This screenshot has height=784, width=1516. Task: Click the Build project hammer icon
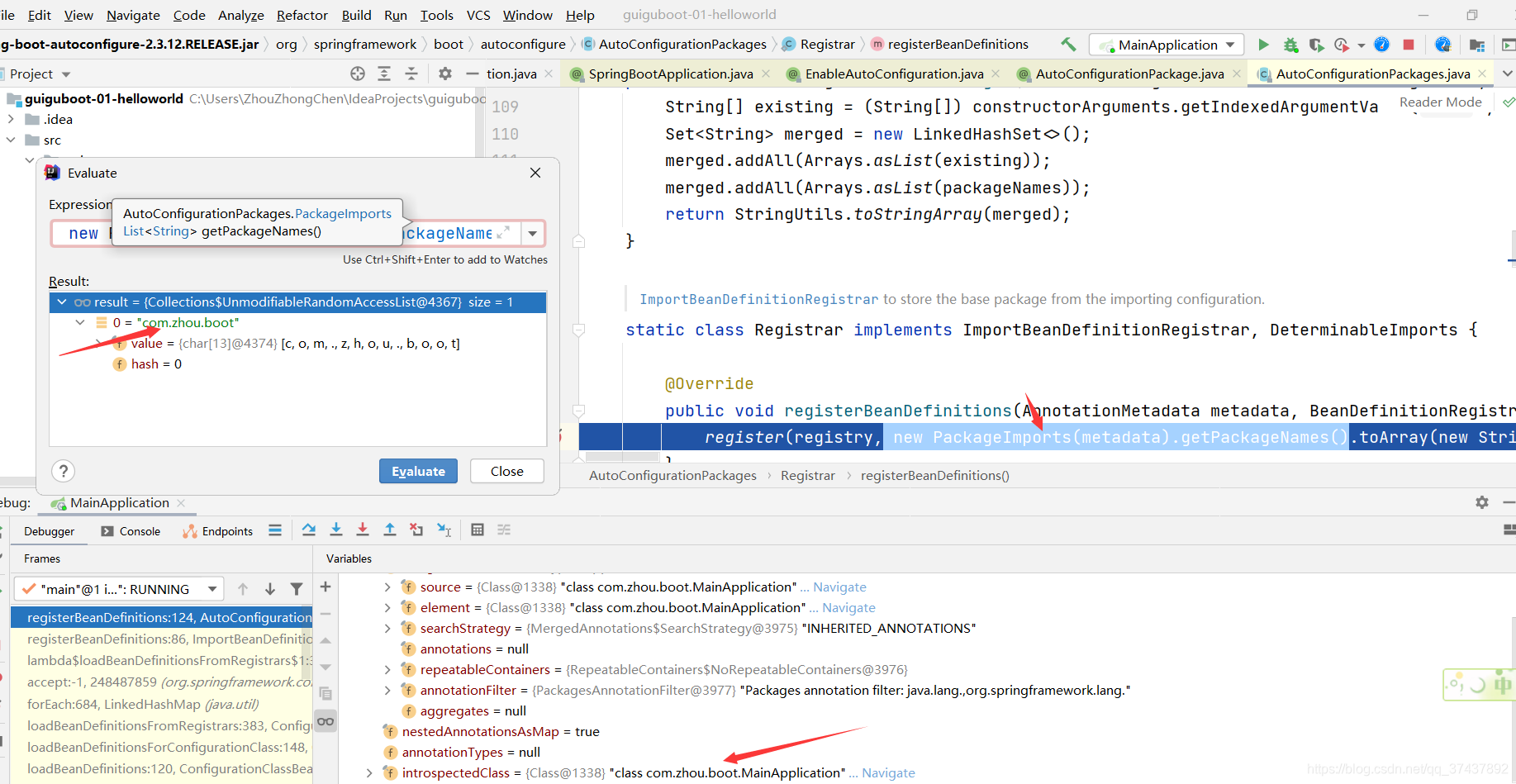pyautogui.click(x=1068, y=45)
